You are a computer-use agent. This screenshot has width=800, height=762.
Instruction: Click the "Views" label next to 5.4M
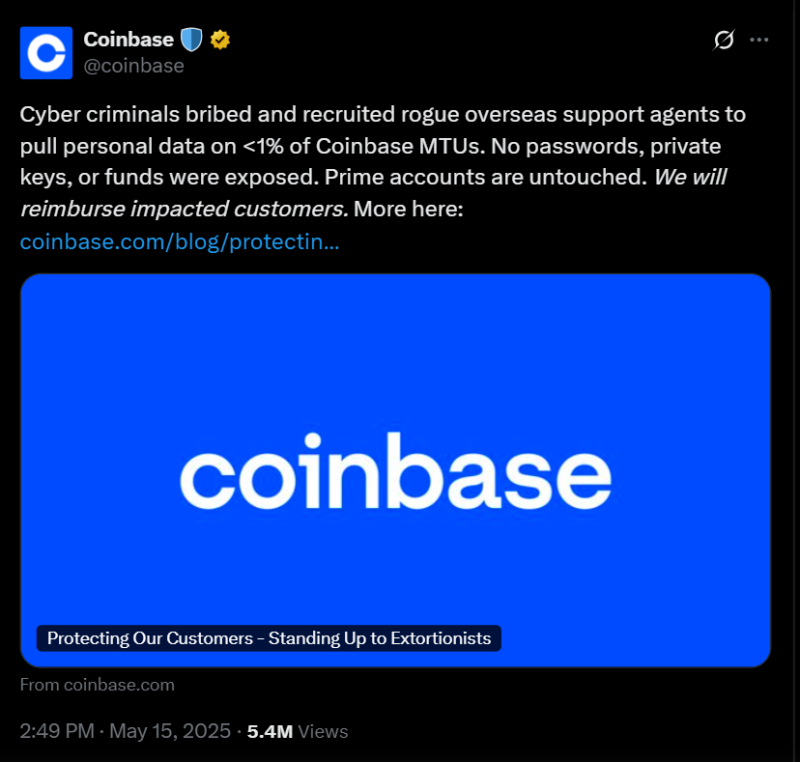(323, 731)
